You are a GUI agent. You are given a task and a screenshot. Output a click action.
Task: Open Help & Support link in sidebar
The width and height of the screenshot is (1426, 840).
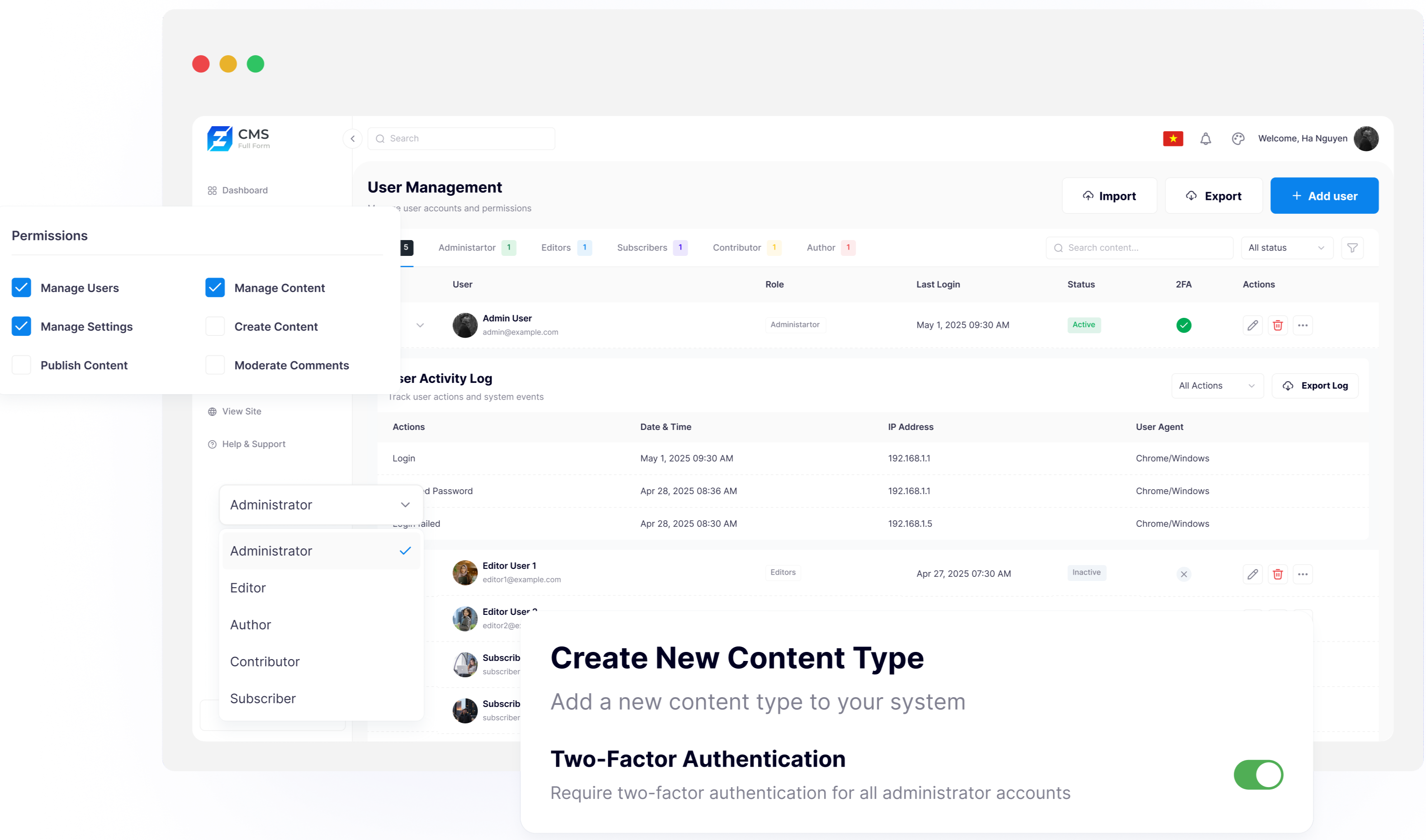pyautogui.click(x=247, y=445)
